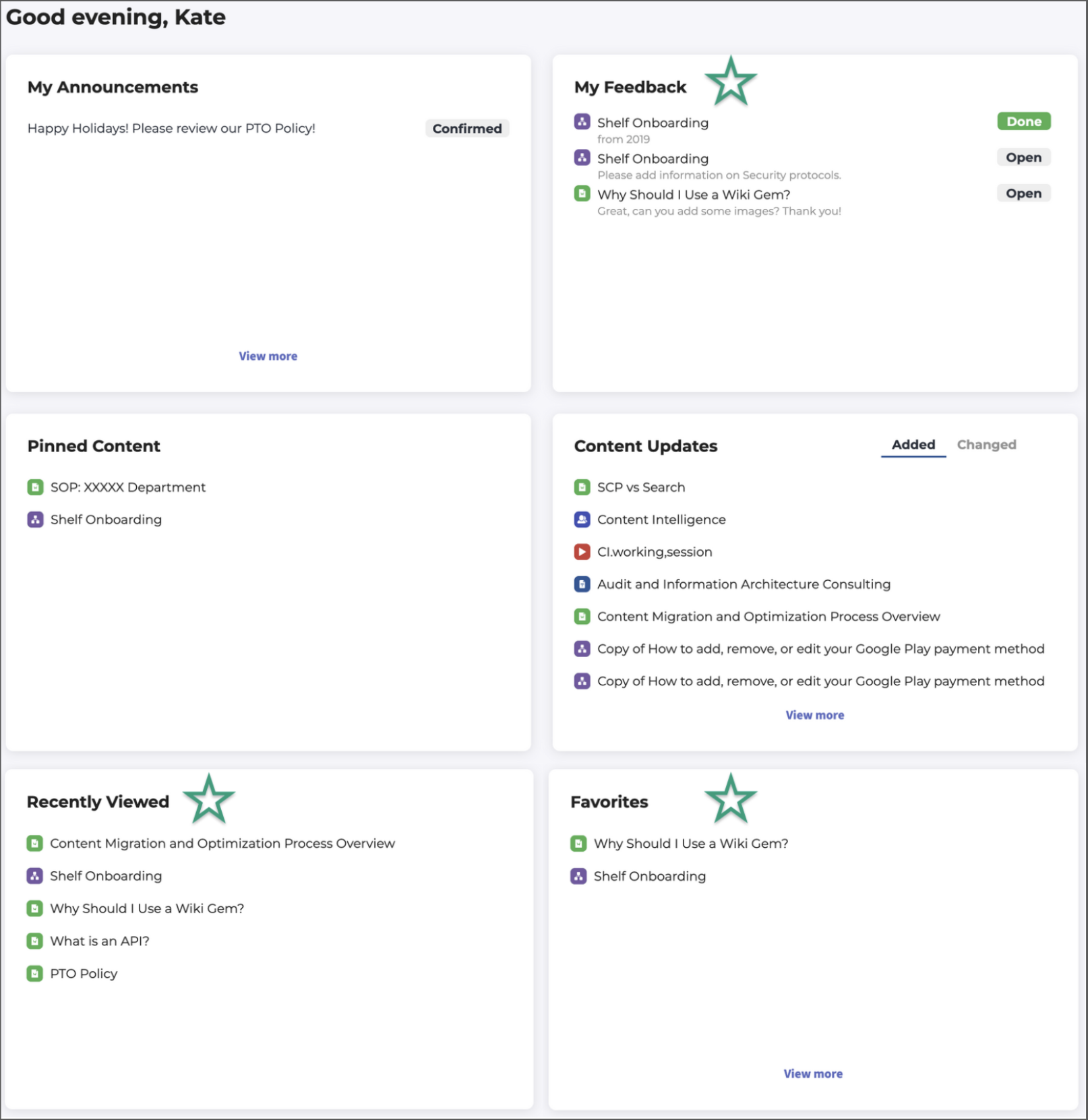Click the Done status badge on Shelf Onboarding feedback

coord(1024,122)
